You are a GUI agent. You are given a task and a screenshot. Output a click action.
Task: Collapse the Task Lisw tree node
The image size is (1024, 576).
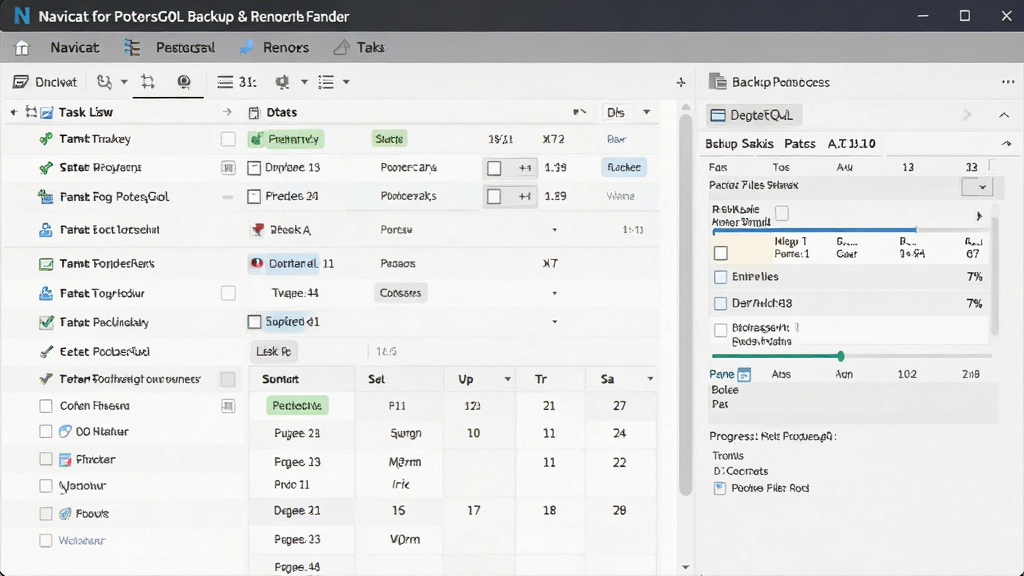tap(14, 112)
